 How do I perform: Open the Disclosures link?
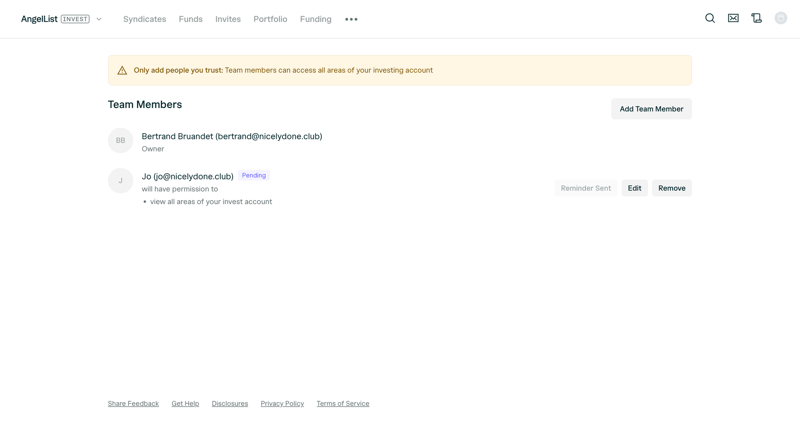(230, 403)
